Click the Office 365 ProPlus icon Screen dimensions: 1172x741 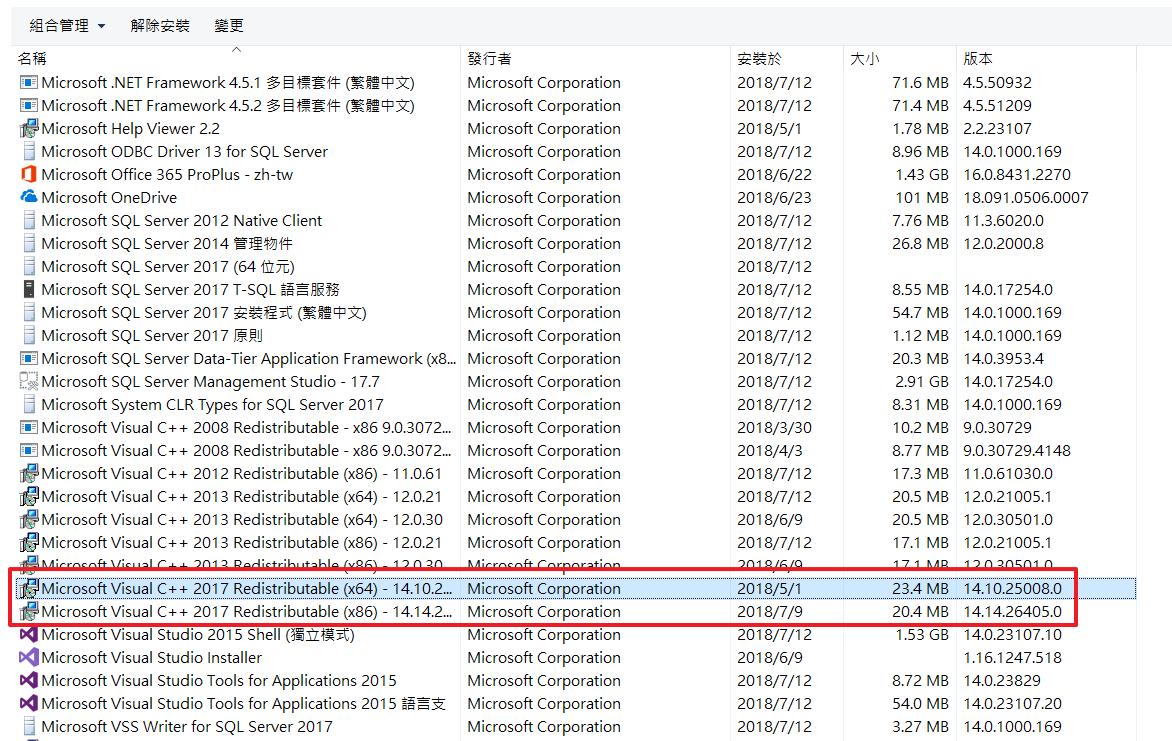click(28, 174)
